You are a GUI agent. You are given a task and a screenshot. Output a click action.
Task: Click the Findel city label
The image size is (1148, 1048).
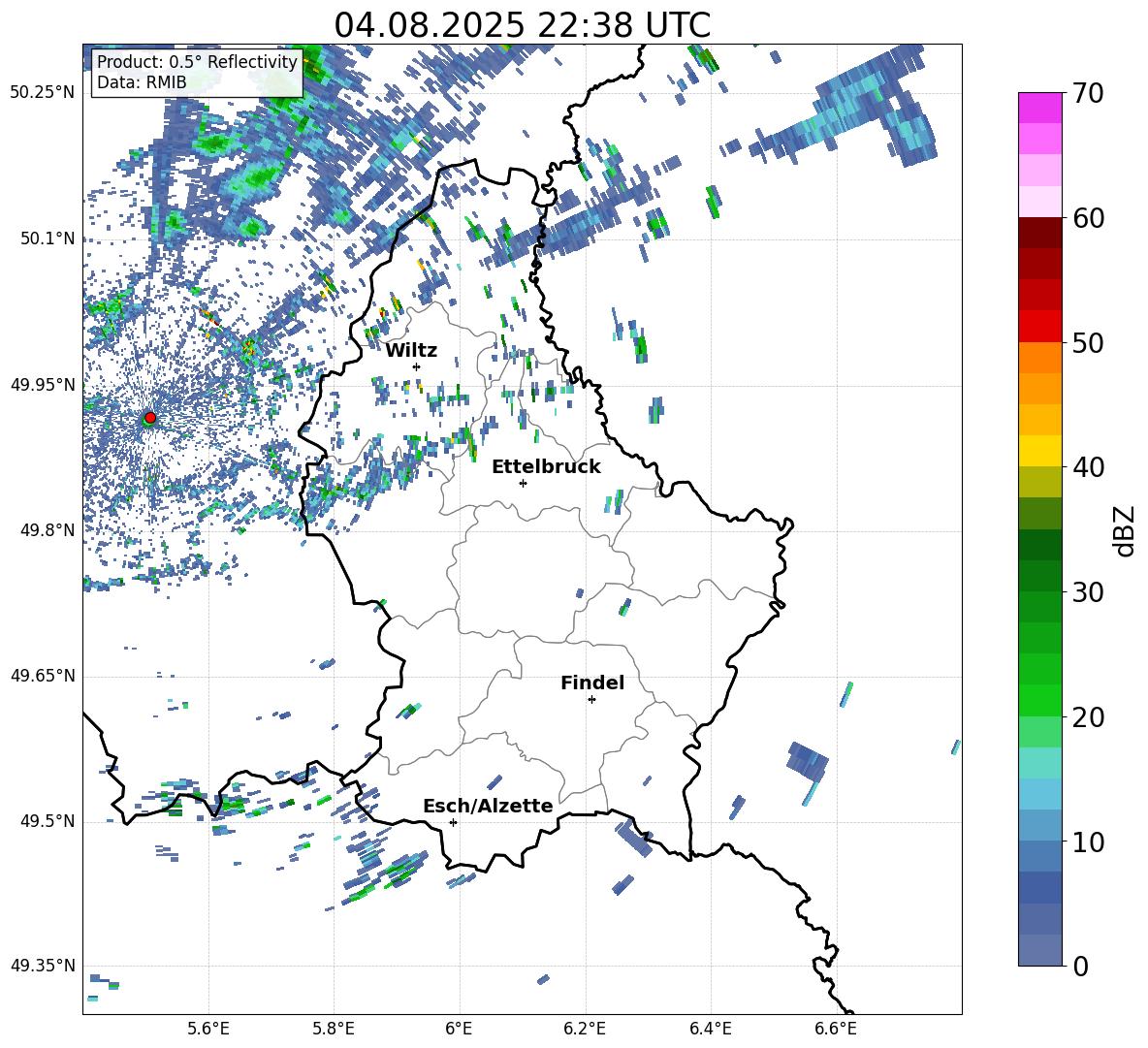[592, 683]
